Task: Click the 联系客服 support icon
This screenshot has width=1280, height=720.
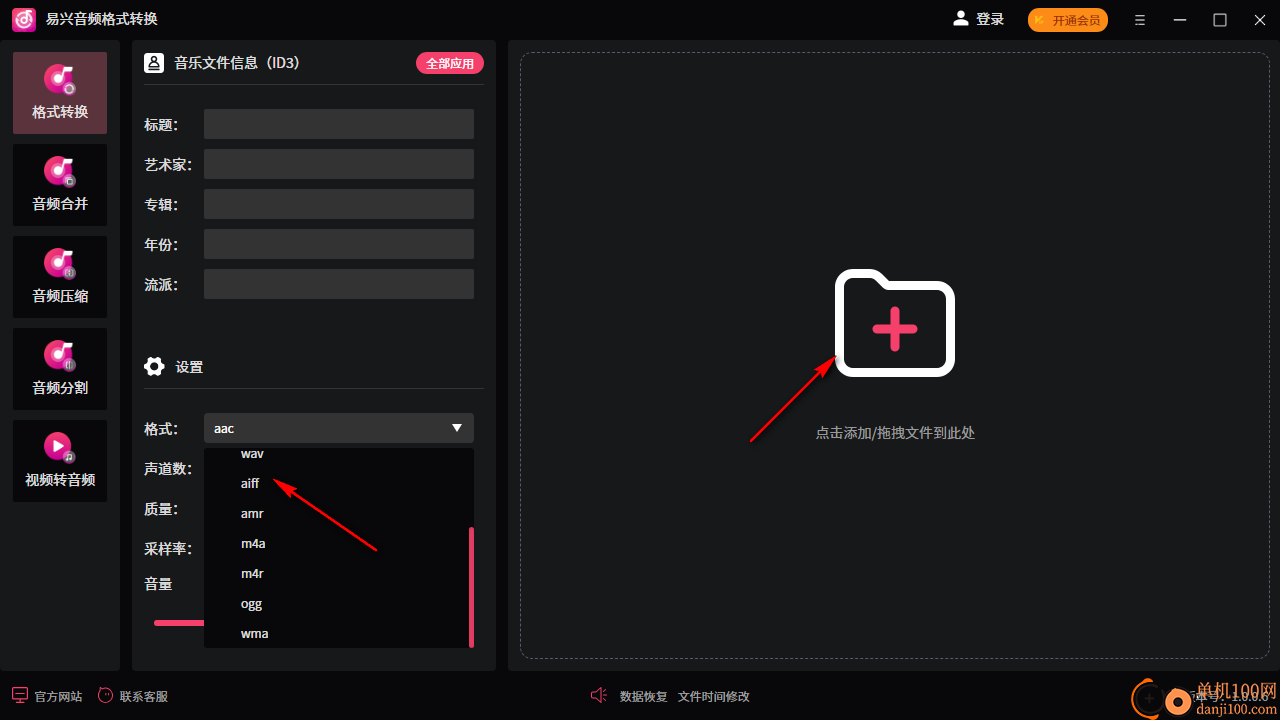Action: click(106, 695)
